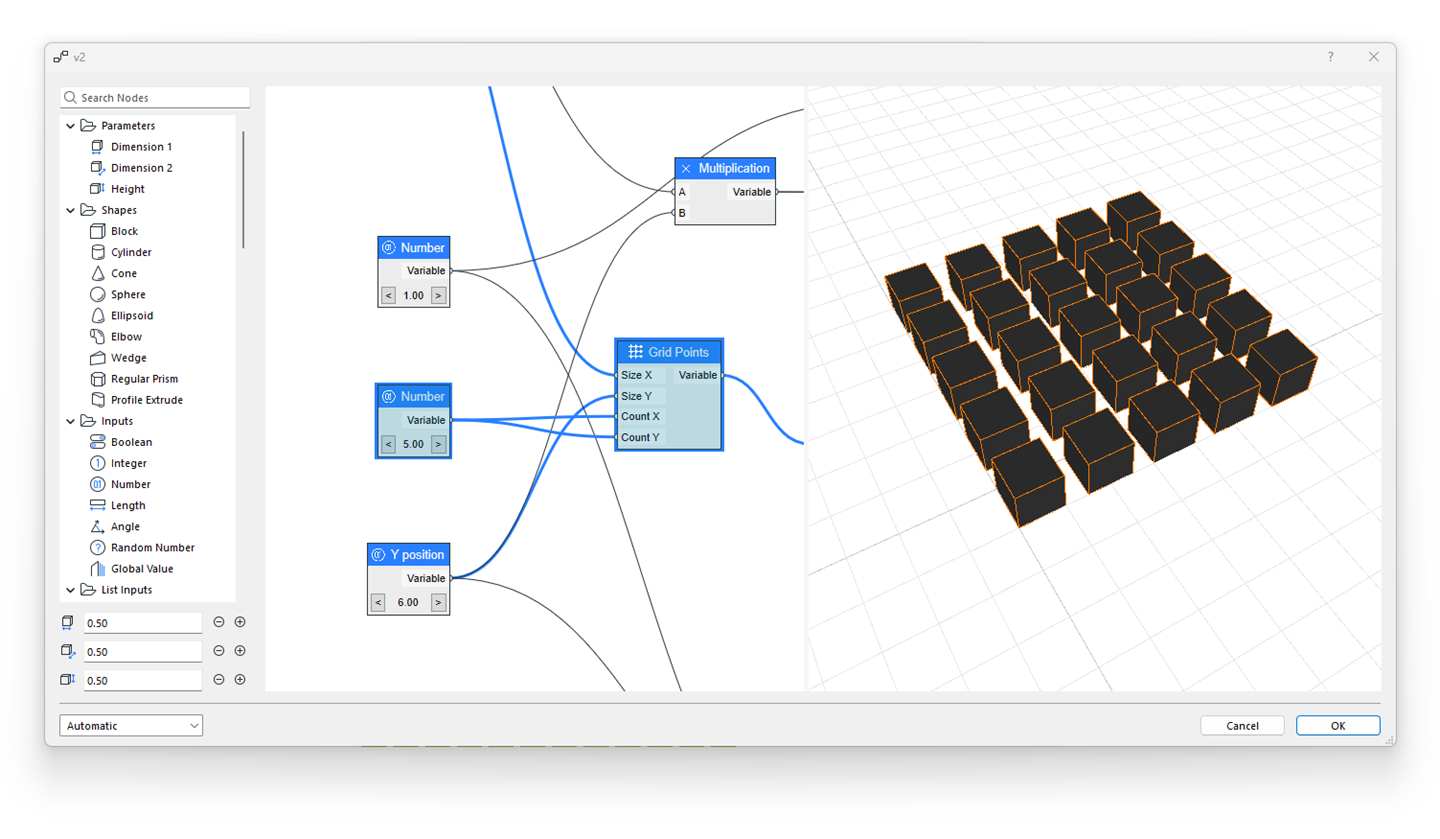Click minus button for first dimension field
The image size is (1440, 839).
point(219,622)
